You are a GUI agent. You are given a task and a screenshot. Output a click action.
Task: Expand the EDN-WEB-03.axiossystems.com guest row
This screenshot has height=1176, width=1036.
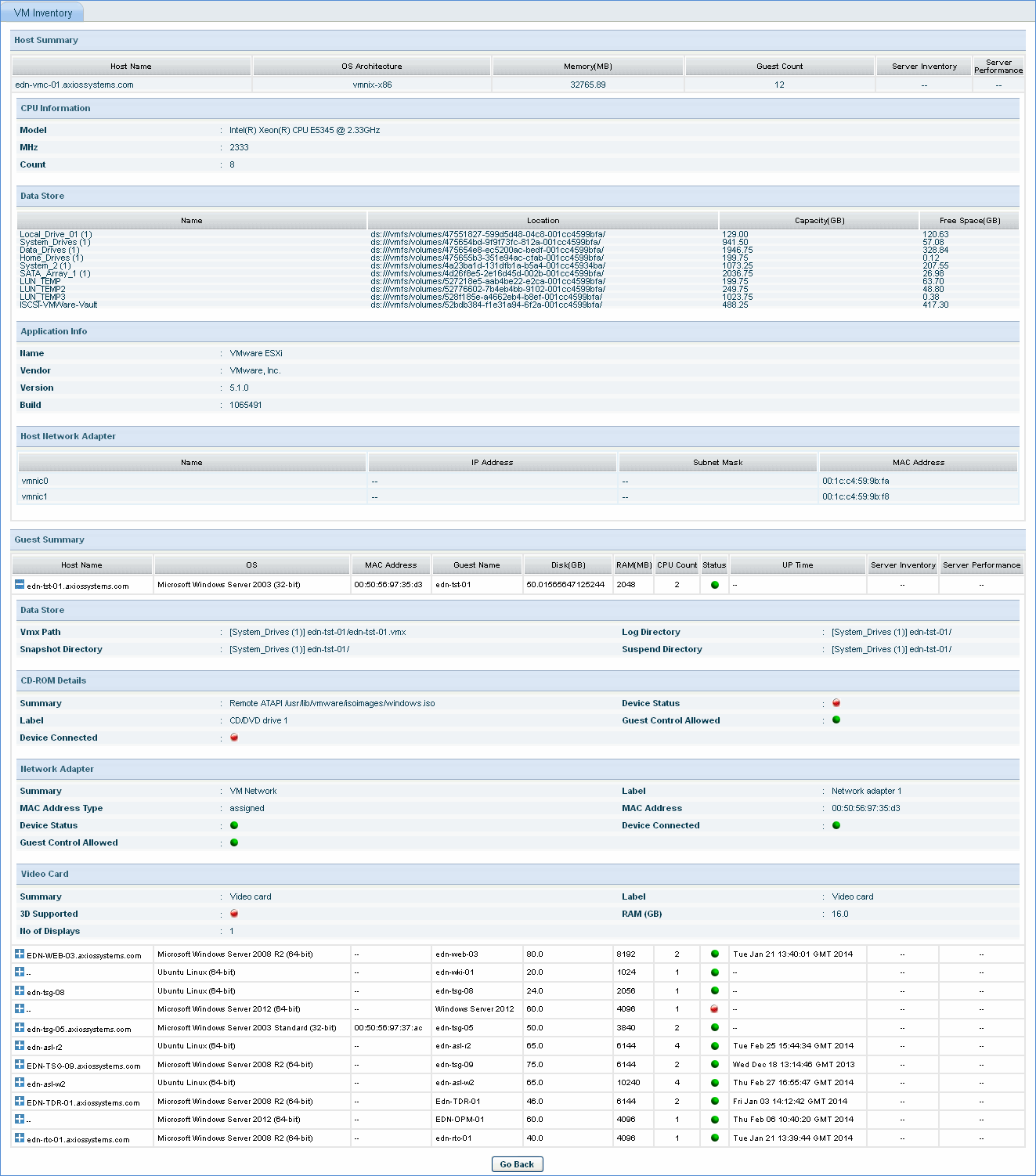point(20,954)
